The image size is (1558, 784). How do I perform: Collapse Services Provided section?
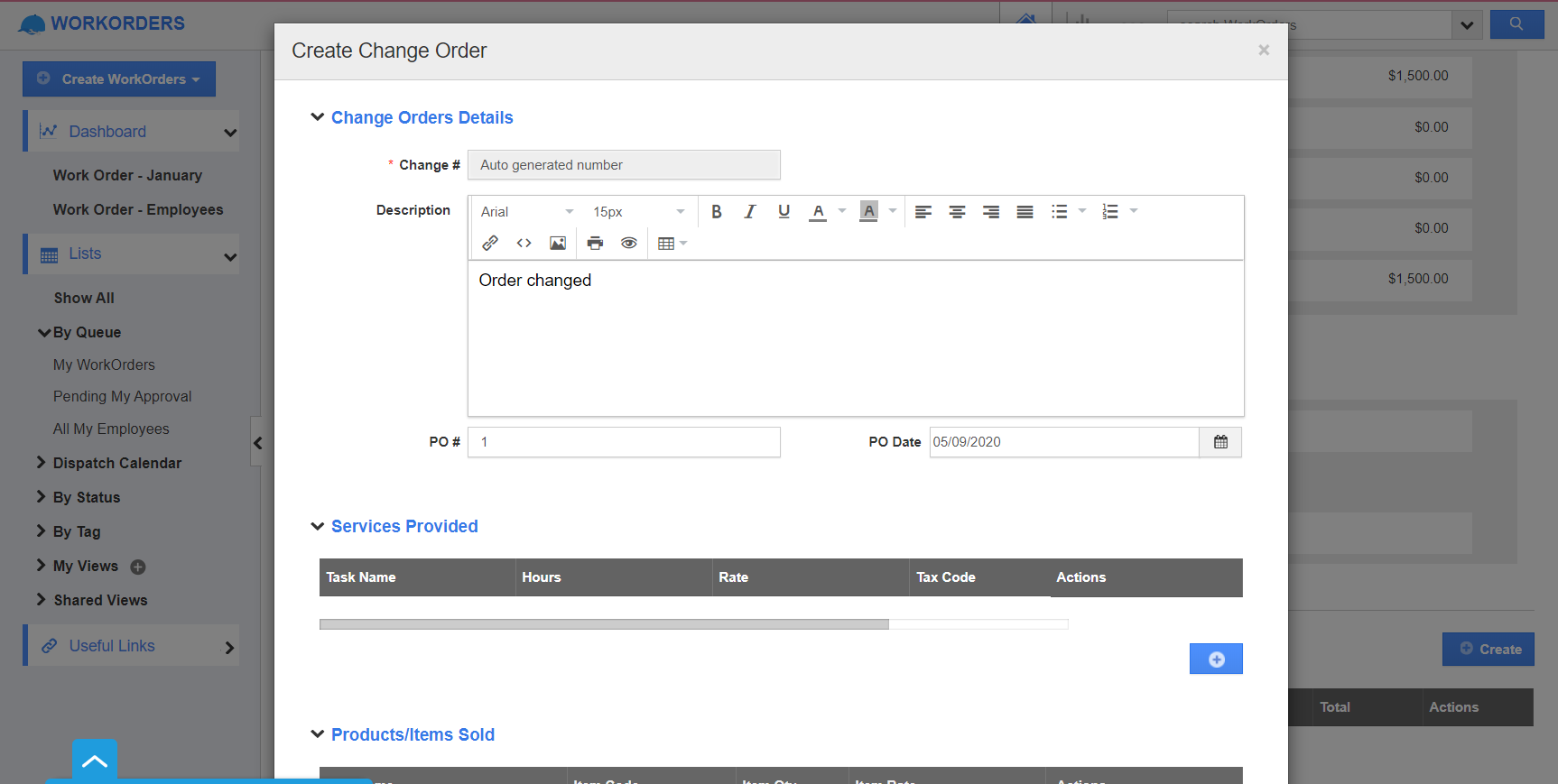317,526
